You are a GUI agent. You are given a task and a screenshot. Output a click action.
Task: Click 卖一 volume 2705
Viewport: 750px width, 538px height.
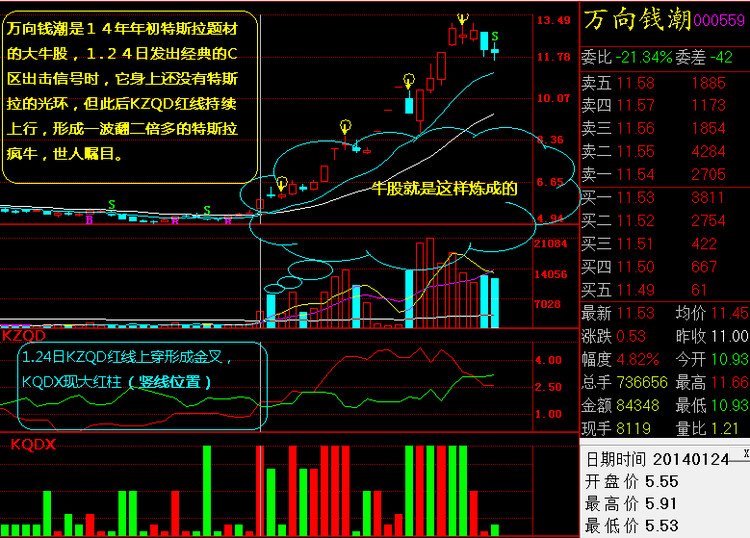click(x=708, y=175)
